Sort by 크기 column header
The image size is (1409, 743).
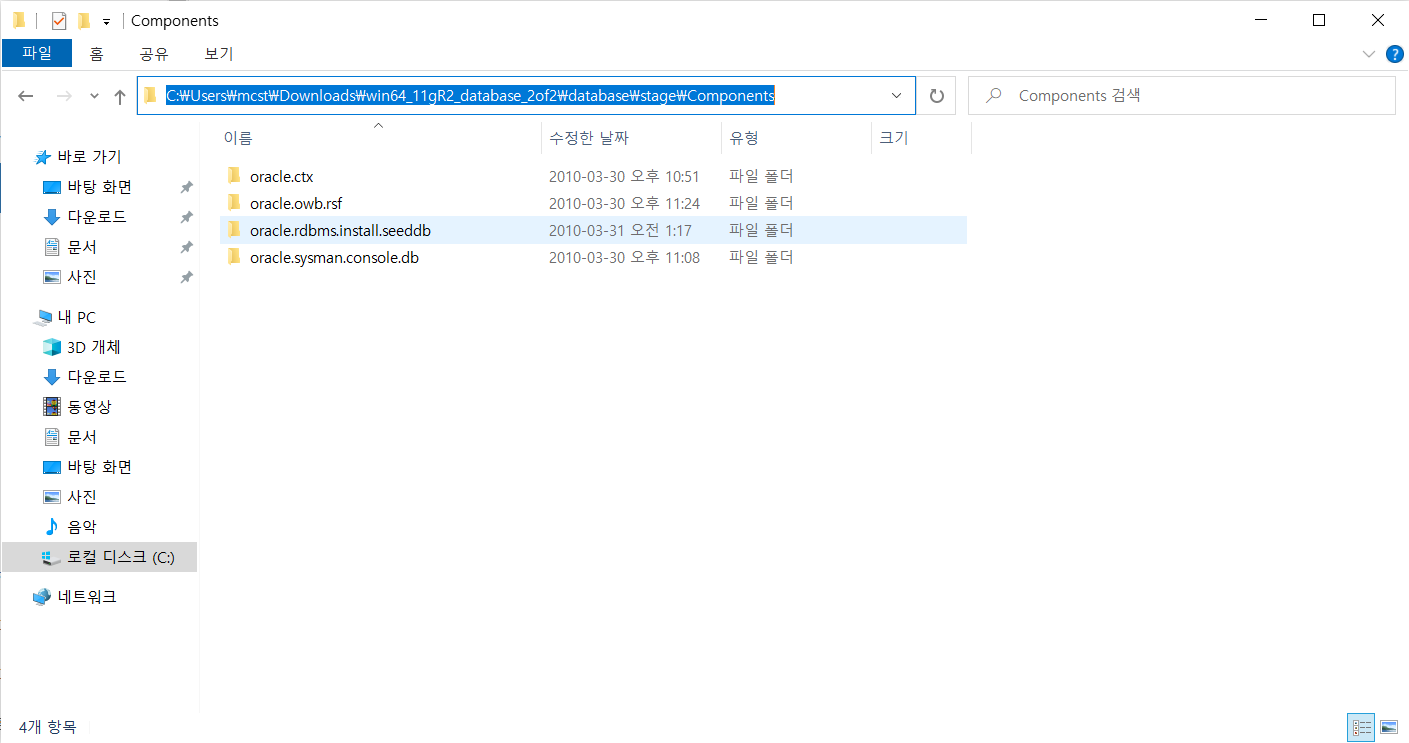pos(921,138)
